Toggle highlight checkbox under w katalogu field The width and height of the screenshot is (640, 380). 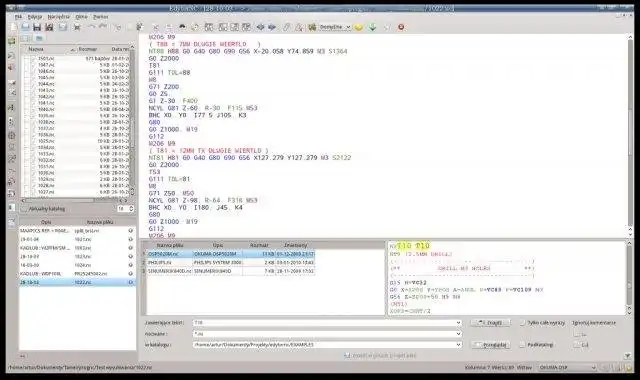[x=347, y=356]
